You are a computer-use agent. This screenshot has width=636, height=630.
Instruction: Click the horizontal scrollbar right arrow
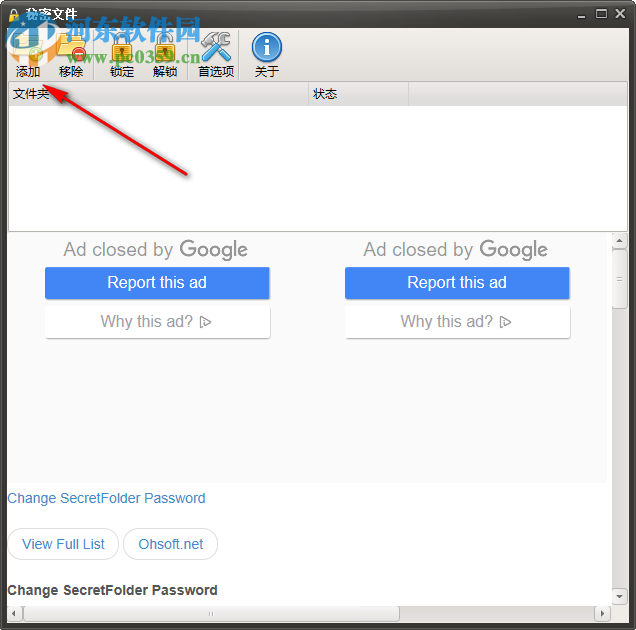click(x=602, y=613)
